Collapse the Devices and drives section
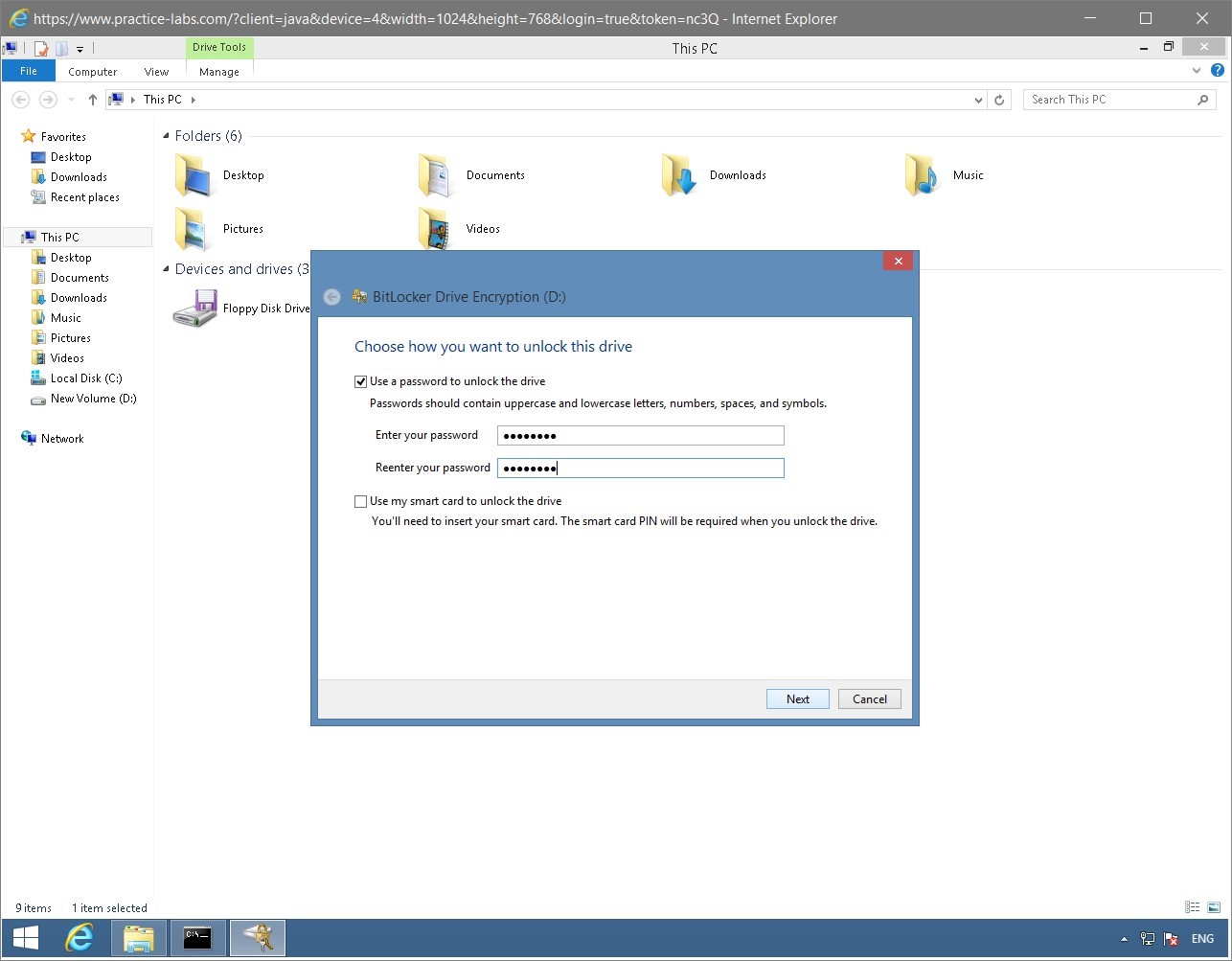Image resolution: width=1232 pixels, height=961 pixels. (x=167, y=269)
